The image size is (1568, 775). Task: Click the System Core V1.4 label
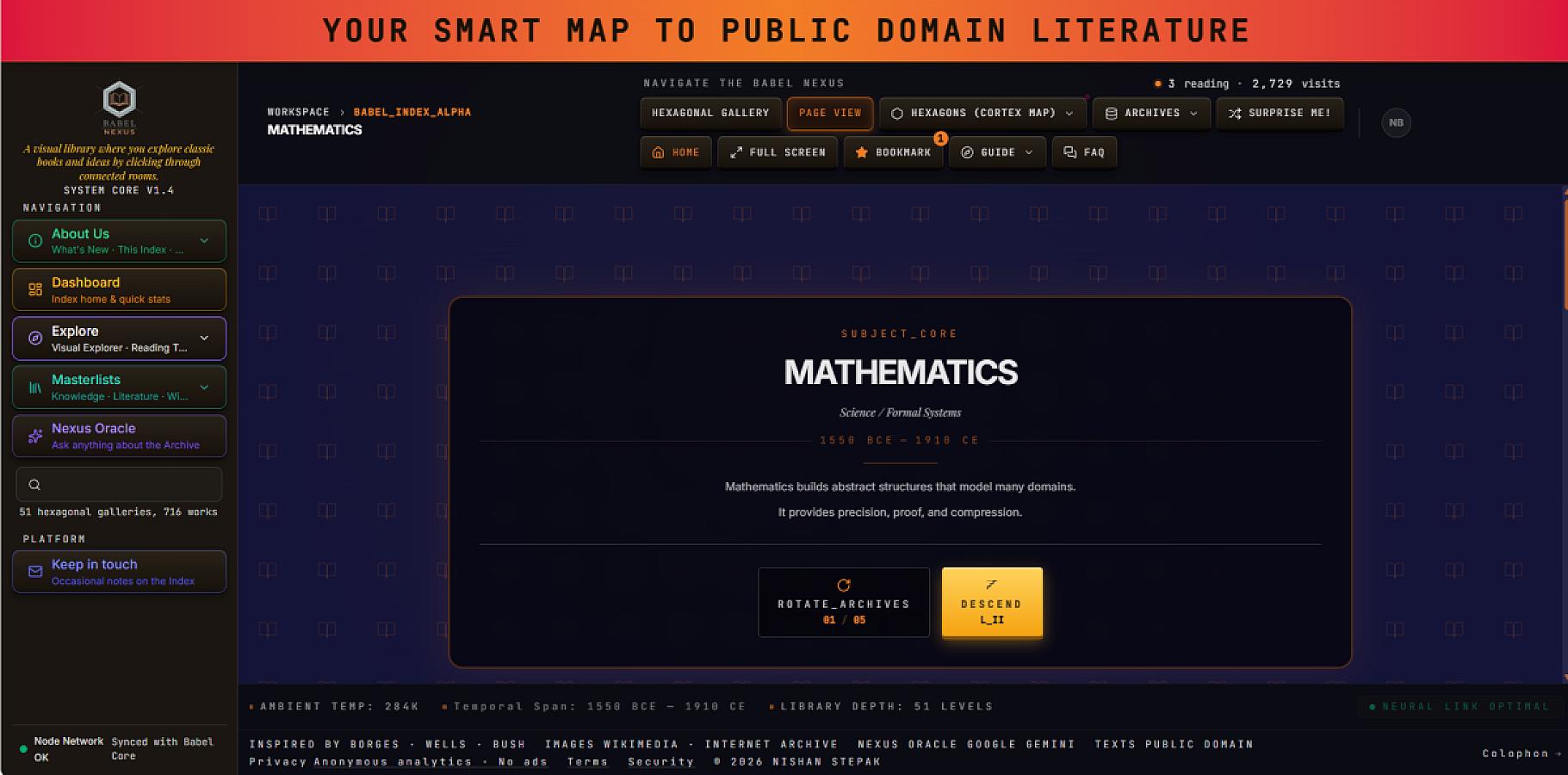click(x=119, y=190)
